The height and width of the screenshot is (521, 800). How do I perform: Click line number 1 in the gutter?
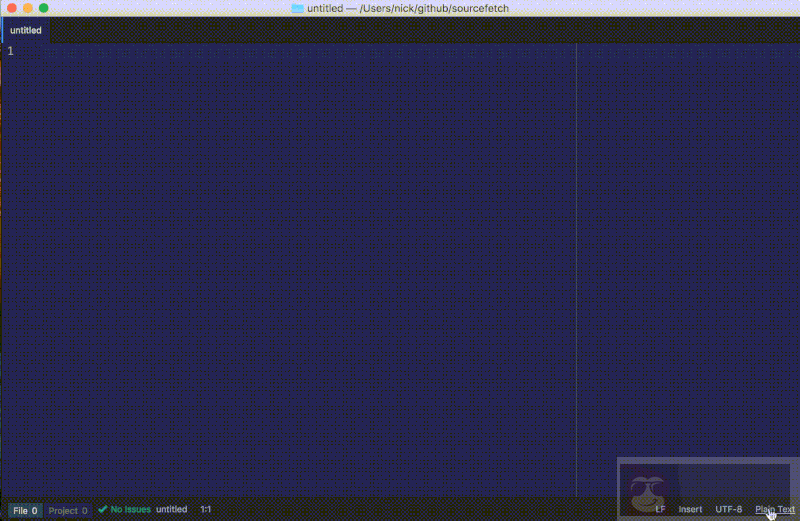point(11,51)
